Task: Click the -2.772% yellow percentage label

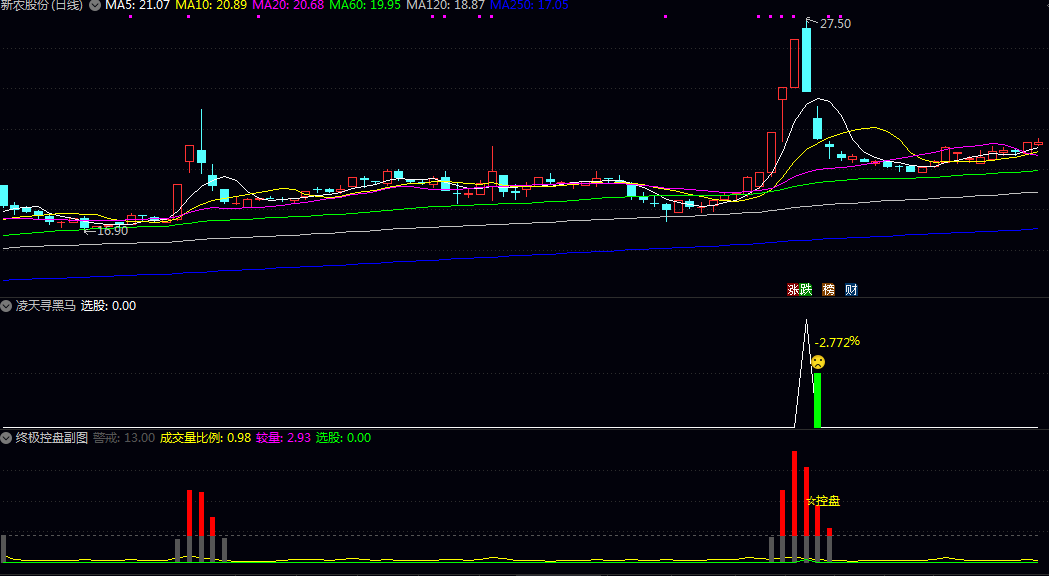Action: pyautogui.click(x=837, y=342)
